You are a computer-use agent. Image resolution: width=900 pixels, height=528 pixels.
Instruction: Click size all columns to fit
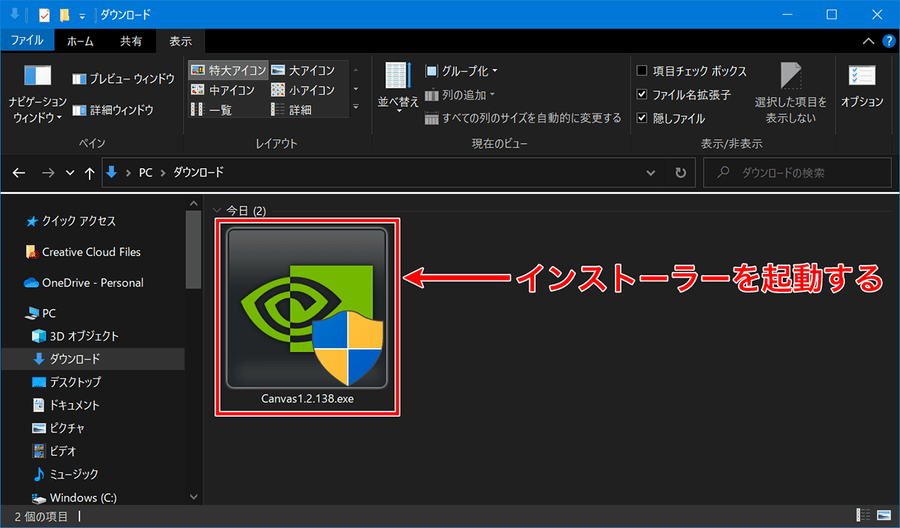(523, 118)
